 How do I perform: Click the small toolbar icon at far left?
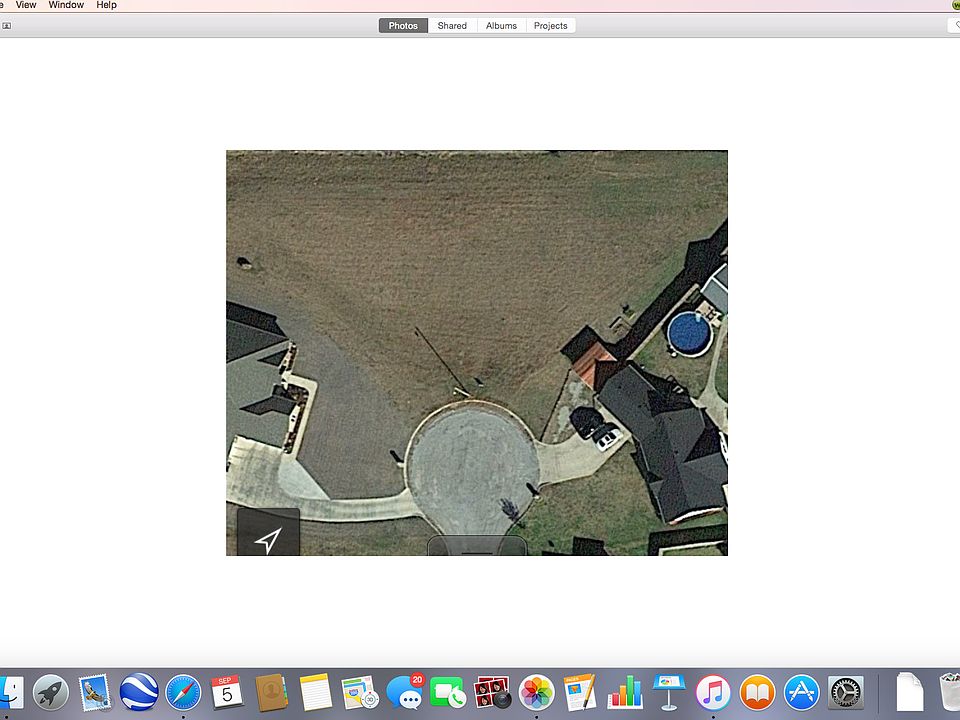click(x=7, y=26)
